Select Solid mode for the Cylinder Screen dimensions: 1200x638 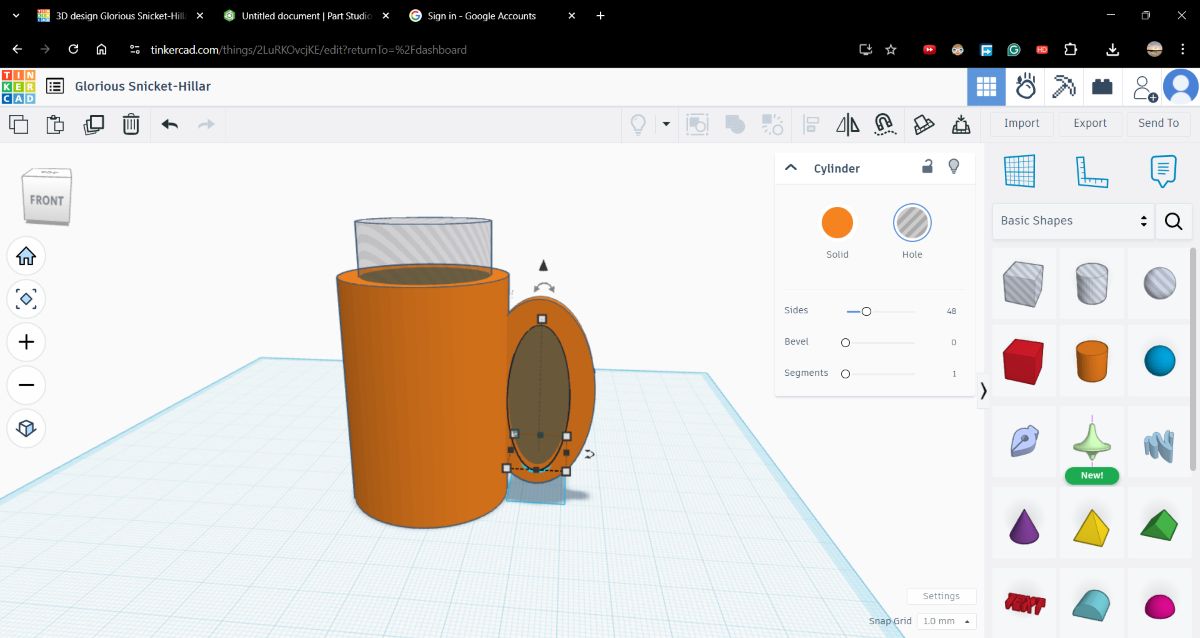click(837, 222)
